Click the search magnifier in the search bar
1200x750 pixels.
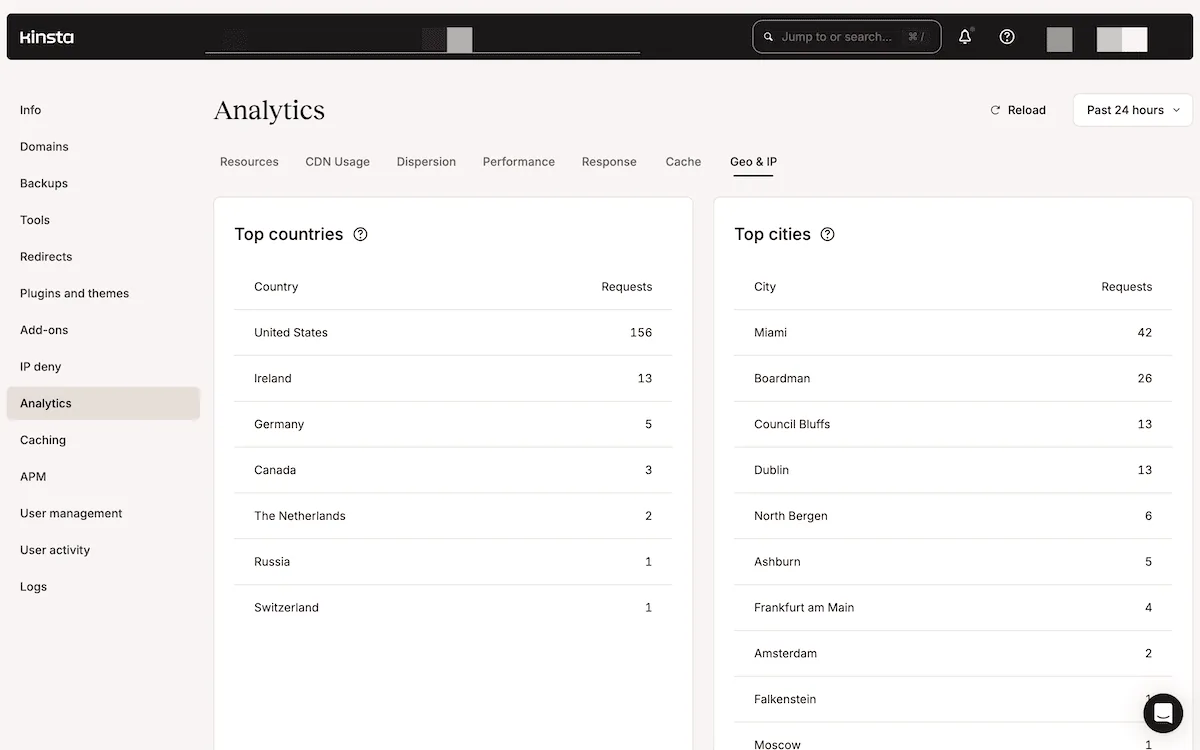point(768,36)
